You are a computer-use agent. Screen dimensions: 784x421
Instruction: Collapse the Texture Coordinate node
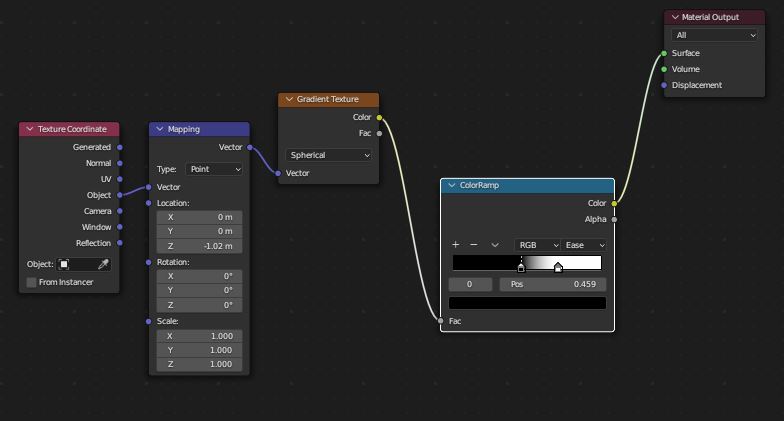tap(29, 129)
